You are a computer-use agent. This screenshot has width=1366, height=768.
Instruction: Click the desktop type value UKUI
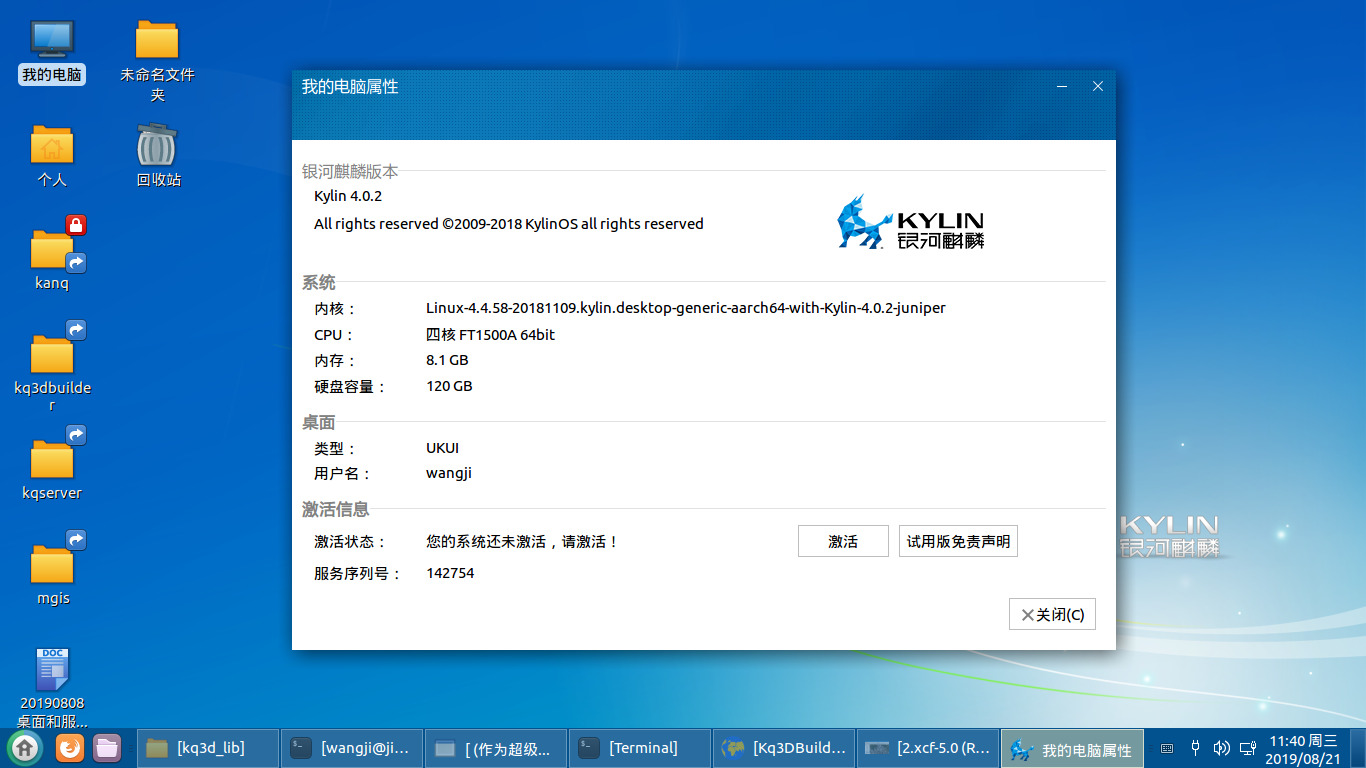(x=442, y=448)
